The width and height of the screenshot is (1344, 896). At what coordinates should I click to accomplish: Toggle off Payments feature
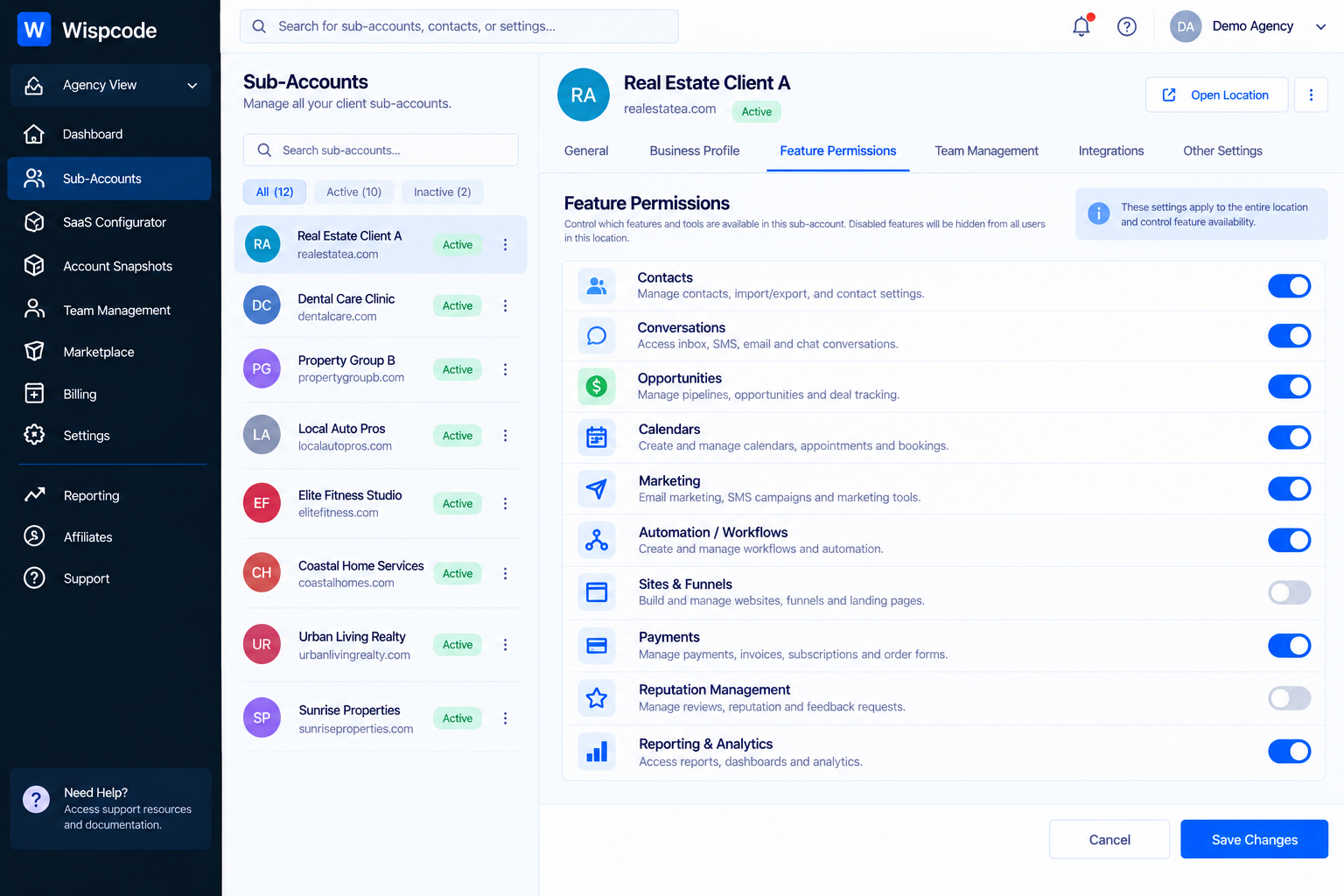(x=1289, y=646)
